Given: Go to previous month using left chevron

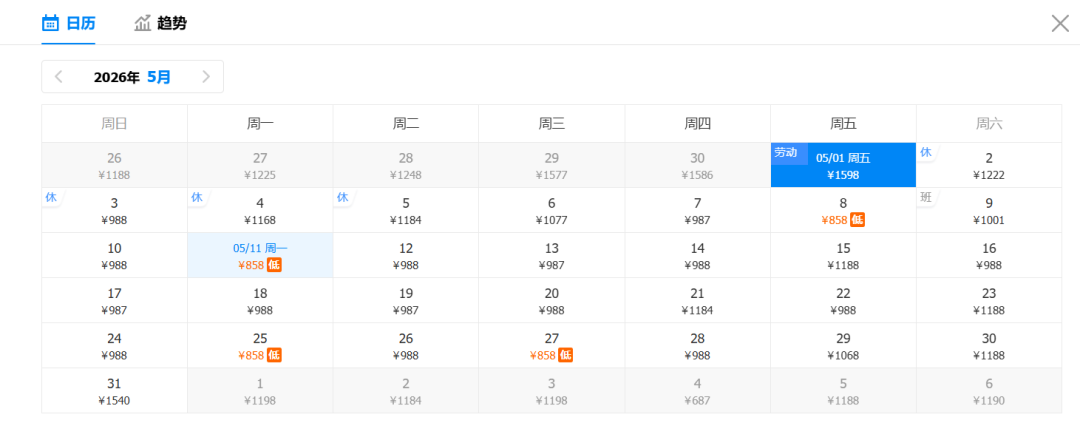Looking at the screenshot, I should pyautogui.click(x=59, y=77).
